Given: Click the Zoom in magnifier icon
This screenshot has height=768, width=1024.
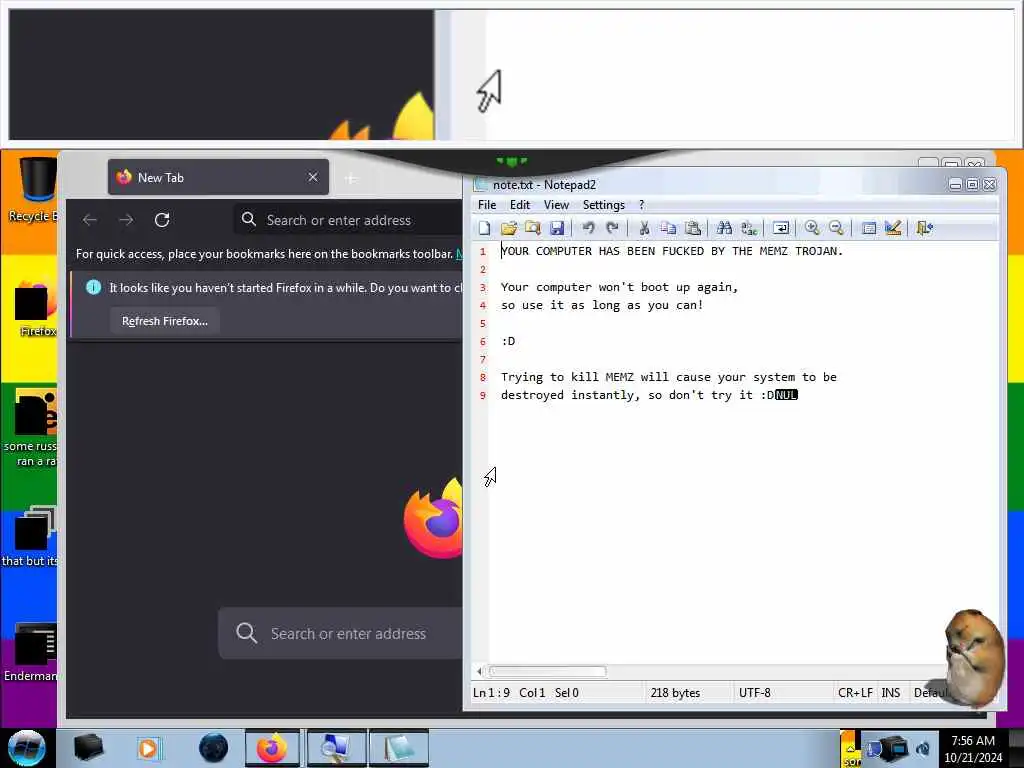Looking at the screenshot, I should [x=812, y=228].
